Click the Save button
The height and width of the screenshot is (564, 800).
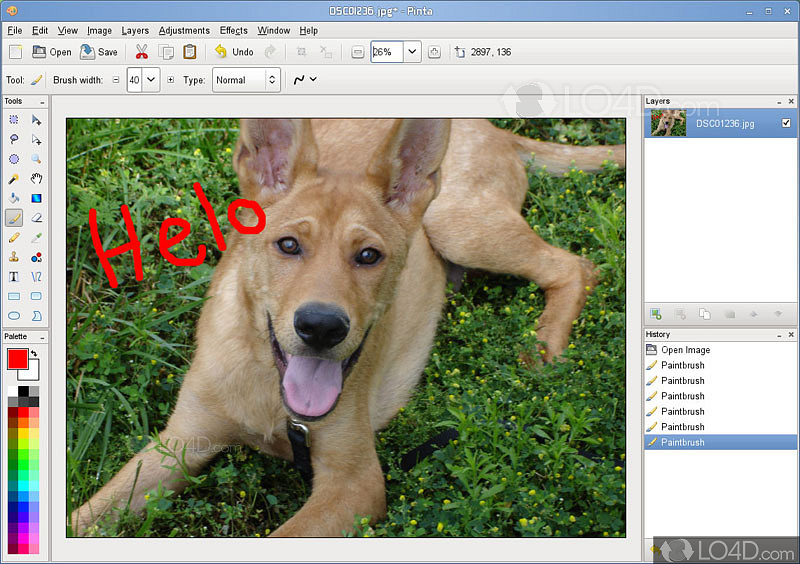point(99,52)
